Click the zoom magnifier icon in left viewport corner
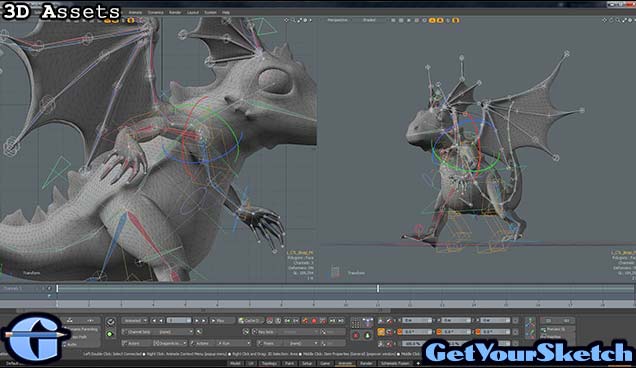The width and height of the screenshot is (636, 368). click(x=293, y=20)
